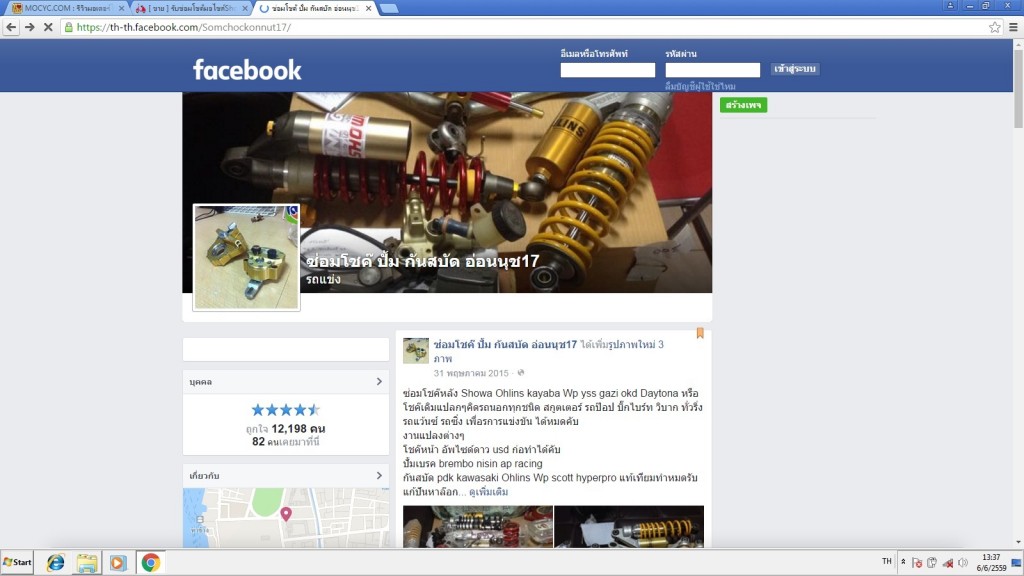Show hidden system tray icons

[x=903, y=562]
